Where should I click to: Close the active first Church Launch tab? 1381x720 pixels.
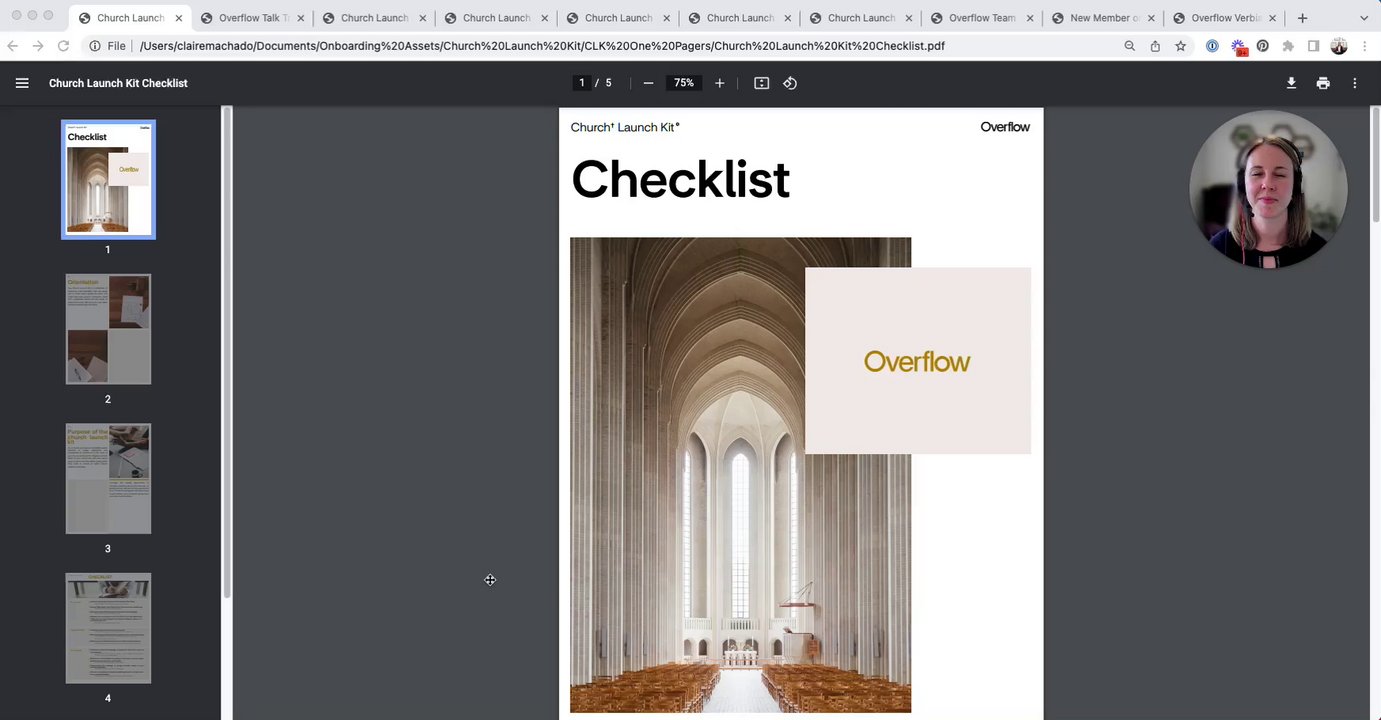[179, 18]
